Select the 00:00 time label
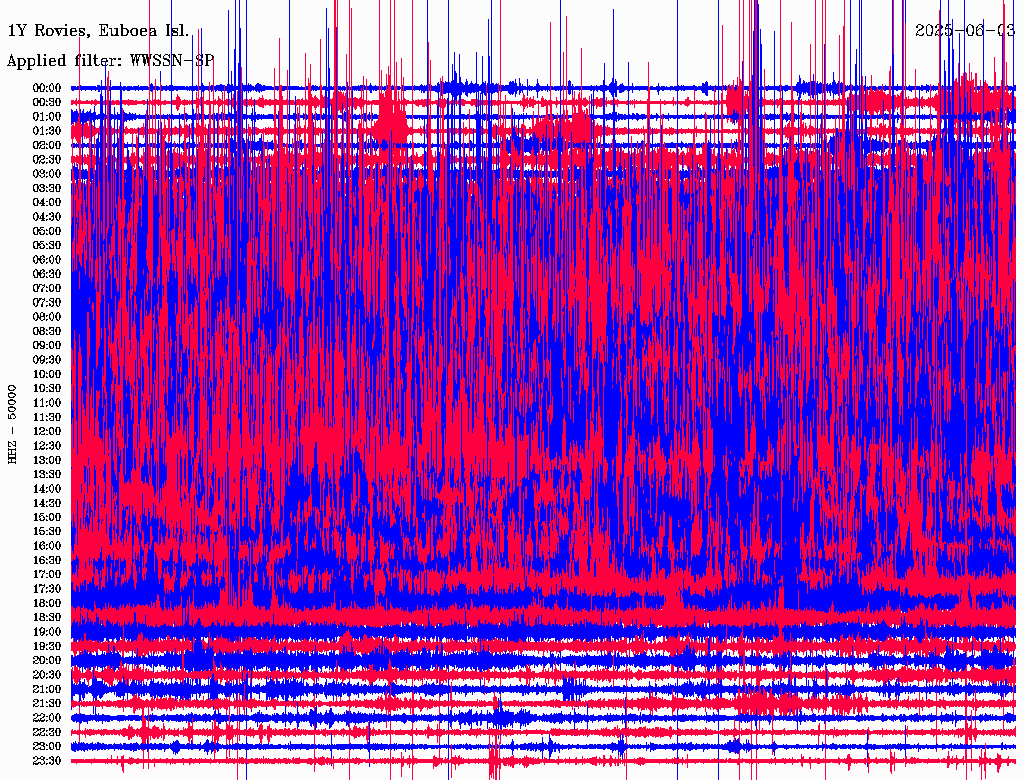Screen dimensions: 1024x780 click(x=47, y=88)
